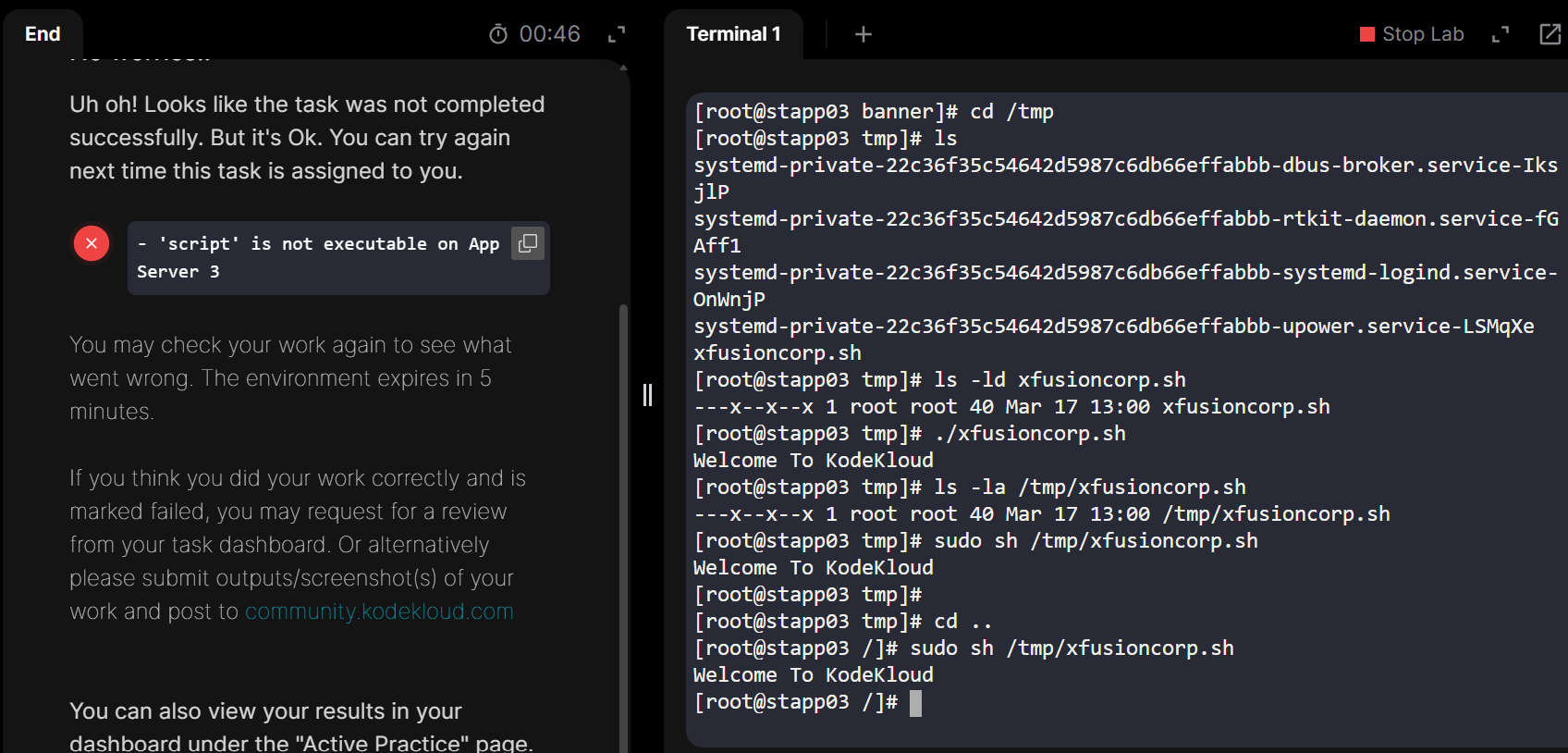Click the 00:46 countdown timer text

[549, 34]
